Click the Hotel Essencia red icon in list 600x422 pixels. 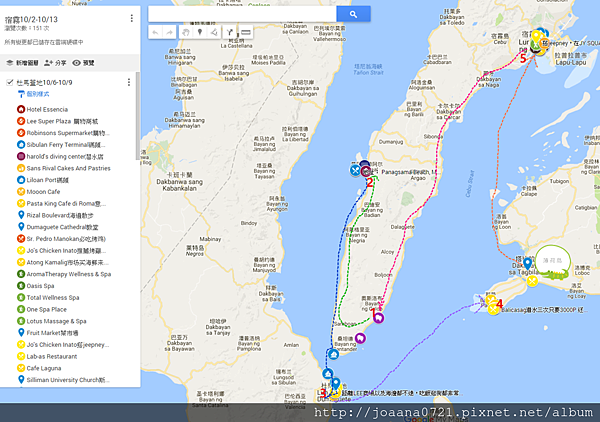click(x=21, y=109)
